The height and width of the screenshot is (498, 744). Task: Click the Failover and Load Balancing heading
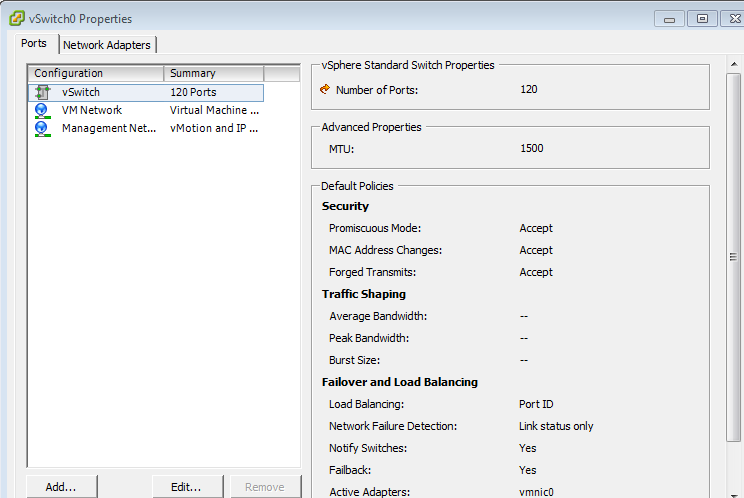click(400, 382)
